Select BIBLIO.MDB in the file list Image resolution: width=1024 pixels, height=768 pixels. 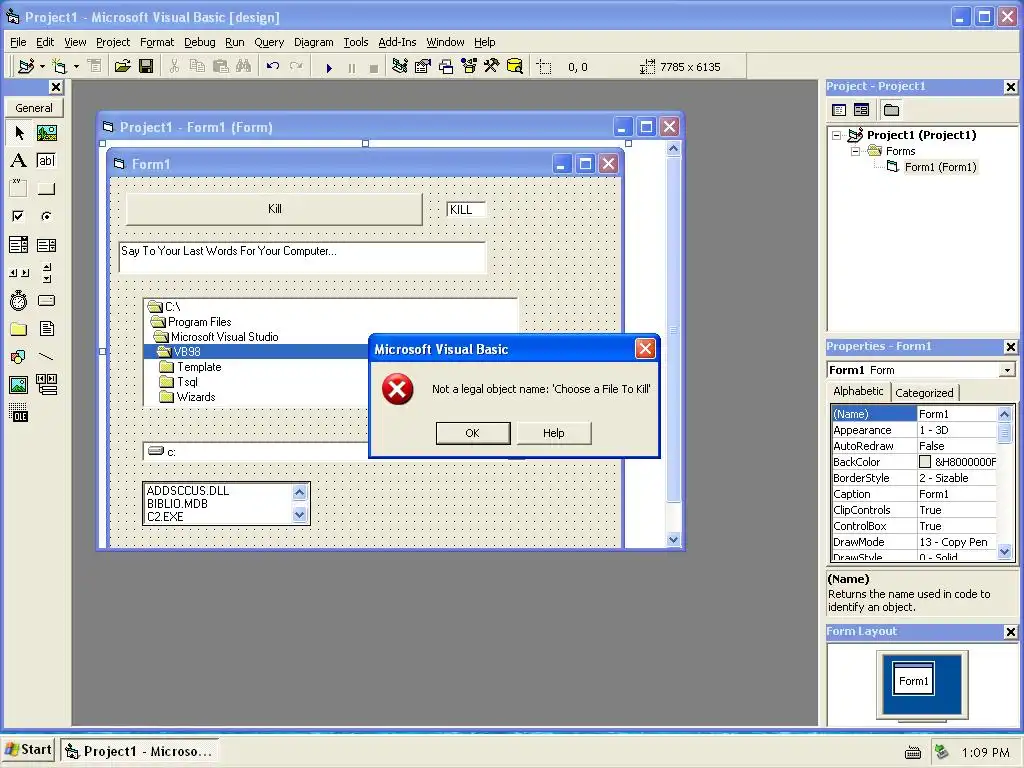click(x=178, y=504)
